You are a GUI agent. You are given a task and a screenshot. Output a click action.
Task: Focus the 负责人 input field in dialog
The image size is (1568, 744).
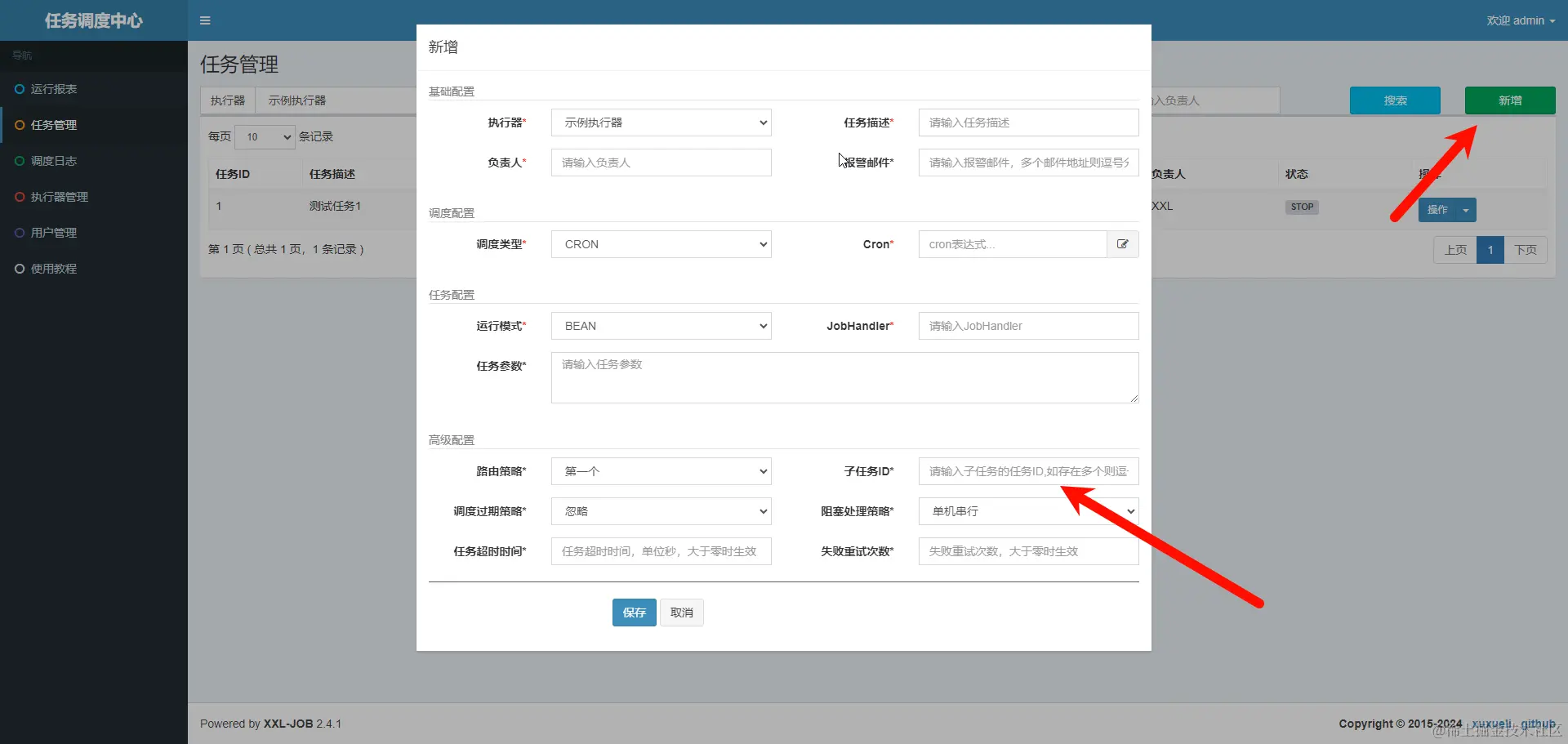661,163
